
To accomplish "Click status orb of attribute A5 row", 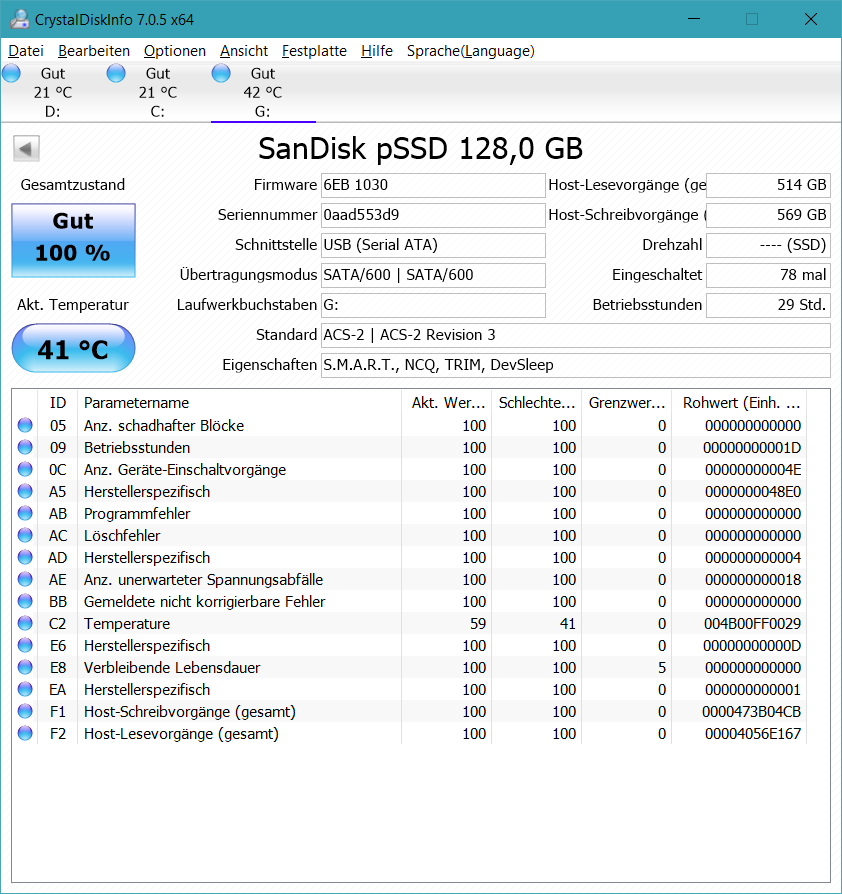I will point(25,491).
